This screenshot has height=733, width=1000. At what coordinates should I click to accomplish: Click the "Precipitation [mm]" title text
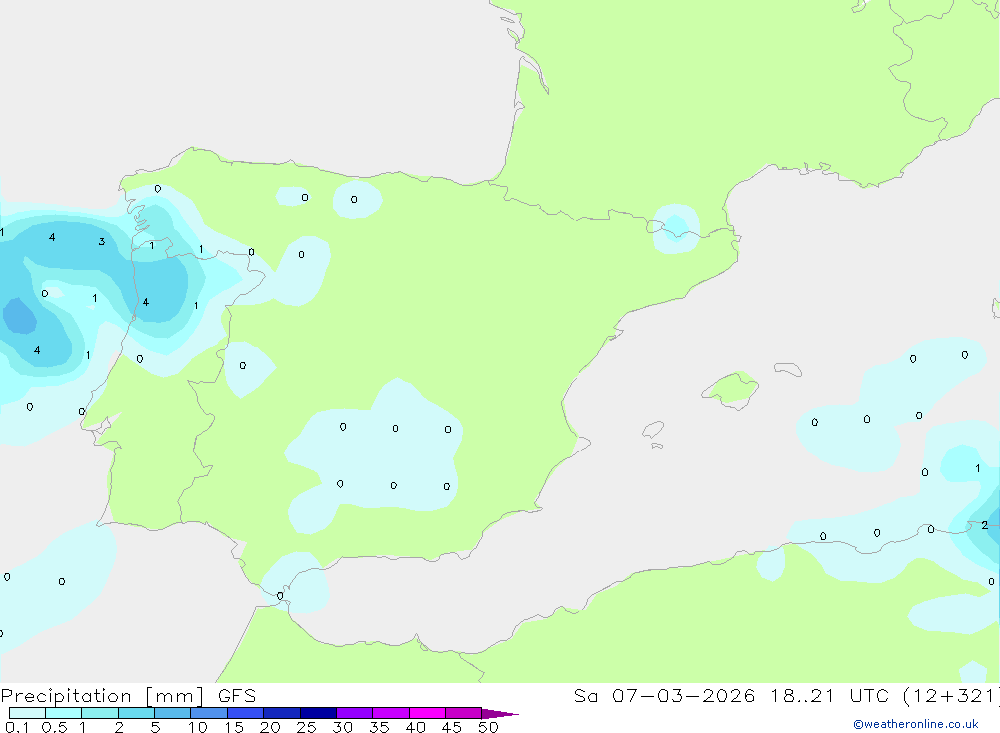click(102, 696)
